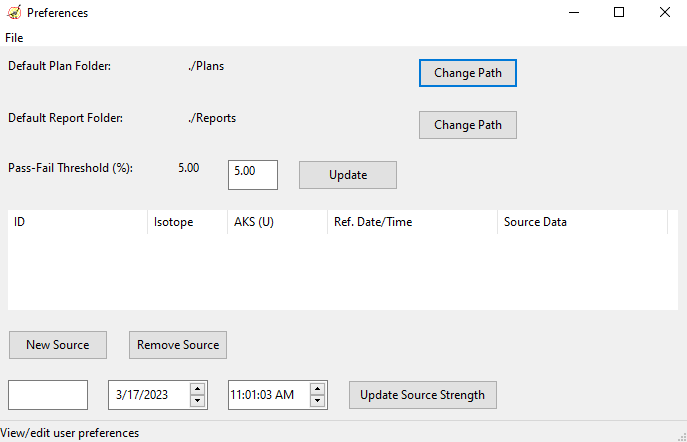687x442 pixels.
Task: Sort by the ID column header
Action: click(x=78, y=222)
